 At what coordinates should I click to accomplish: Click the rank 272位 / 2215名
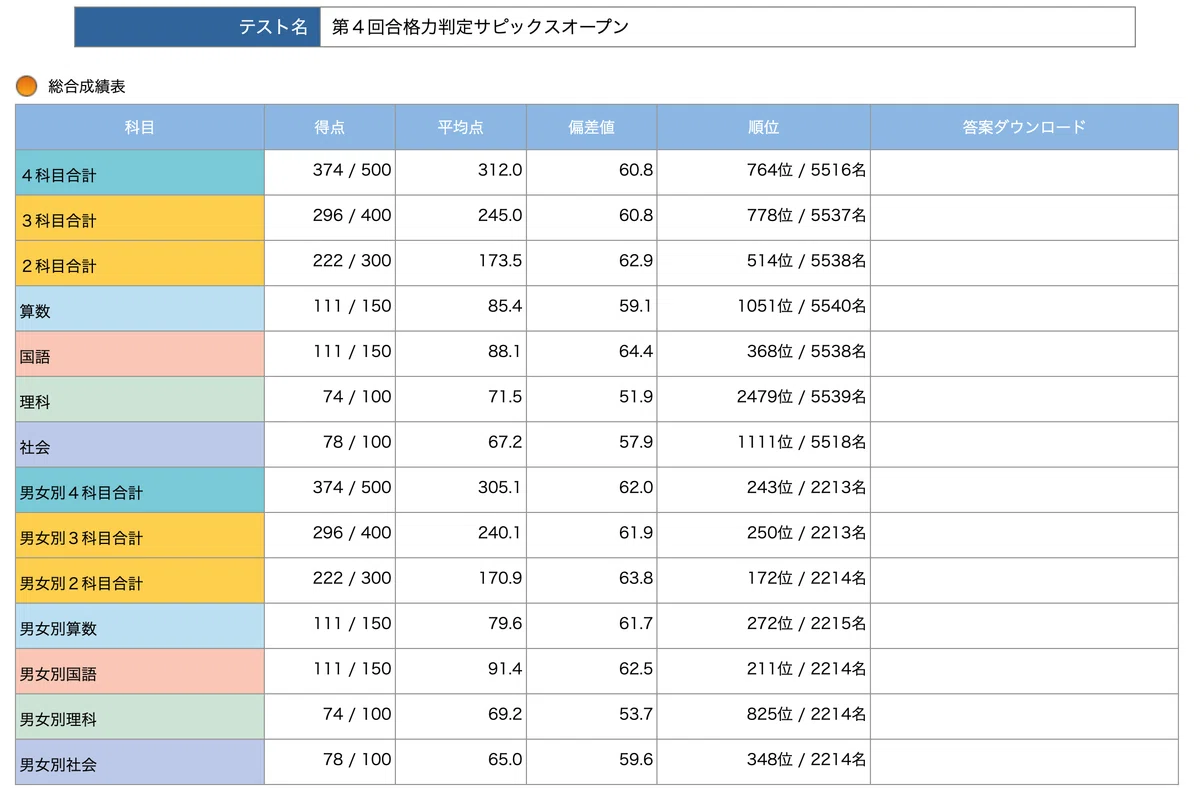tap(806, 623)
